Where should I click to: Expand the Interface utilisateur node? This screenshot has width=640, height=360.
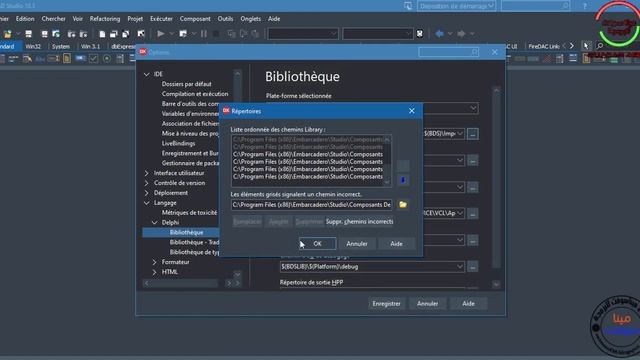point(147,173)
